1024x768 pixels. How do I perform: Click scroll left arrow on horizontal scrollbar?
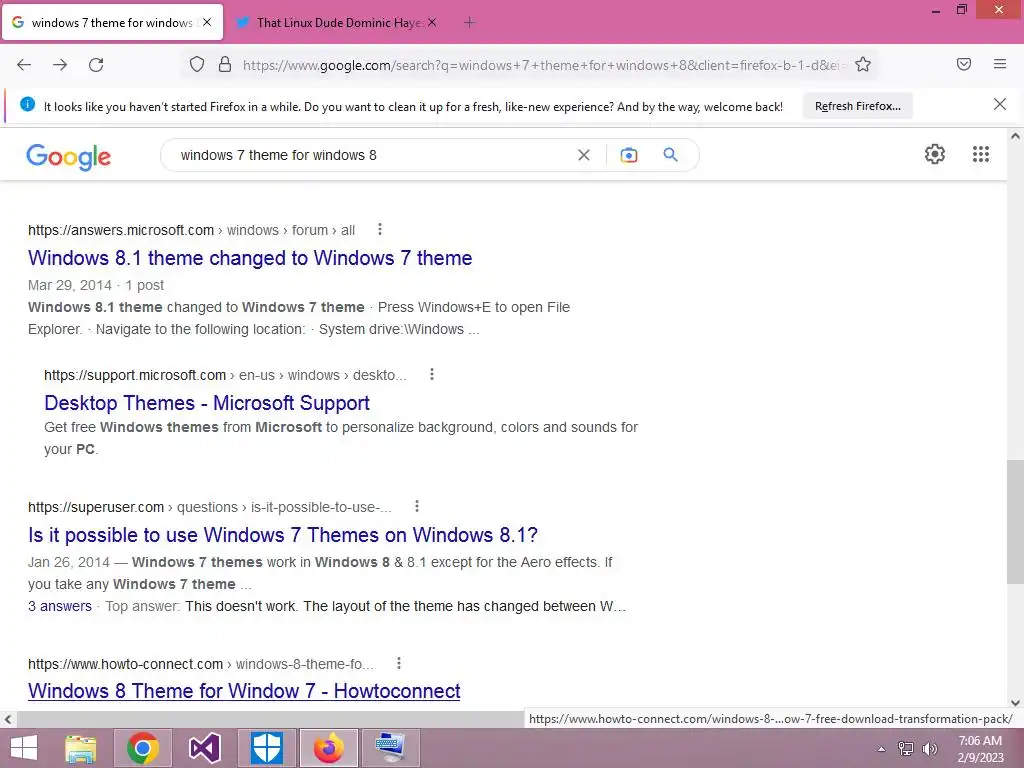7,719
